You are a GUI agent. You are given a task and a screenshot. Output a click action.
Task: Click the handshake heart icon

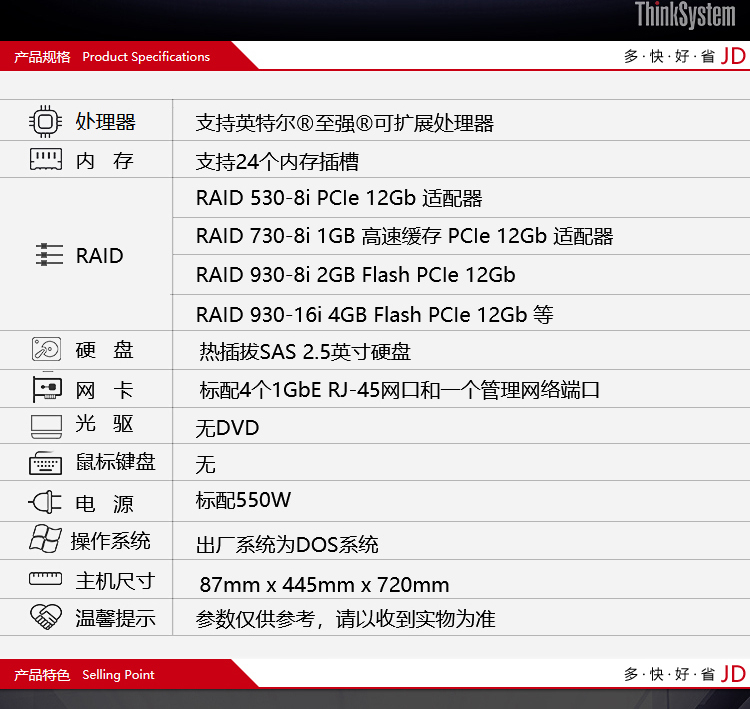(x=46, y=617)
